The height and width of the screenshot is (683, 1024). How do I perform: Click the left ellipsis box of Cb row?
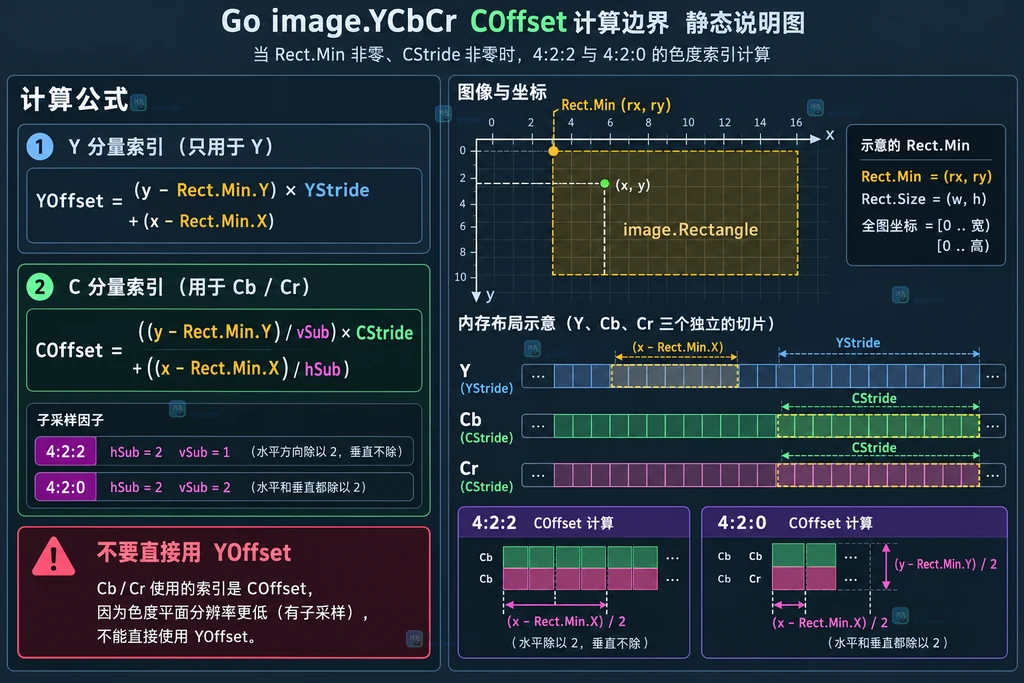(538, 426)
